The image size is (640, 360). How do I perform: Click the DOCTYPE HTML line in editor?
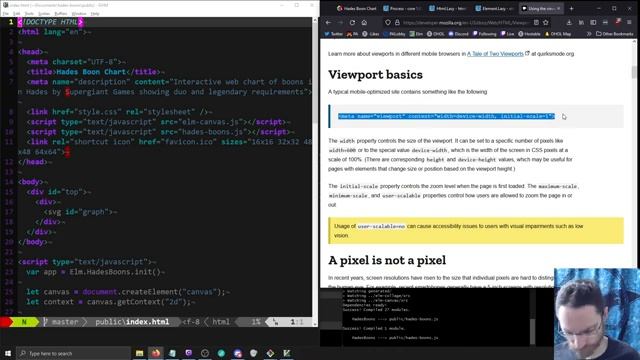(51, 22)
